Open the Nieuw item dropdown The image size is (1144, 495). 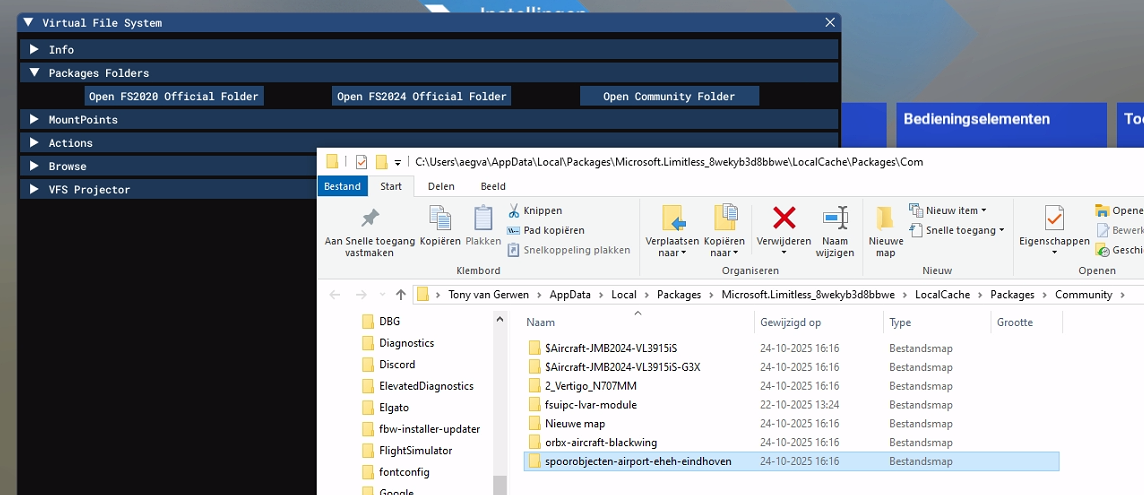click(x=948, y=210)
